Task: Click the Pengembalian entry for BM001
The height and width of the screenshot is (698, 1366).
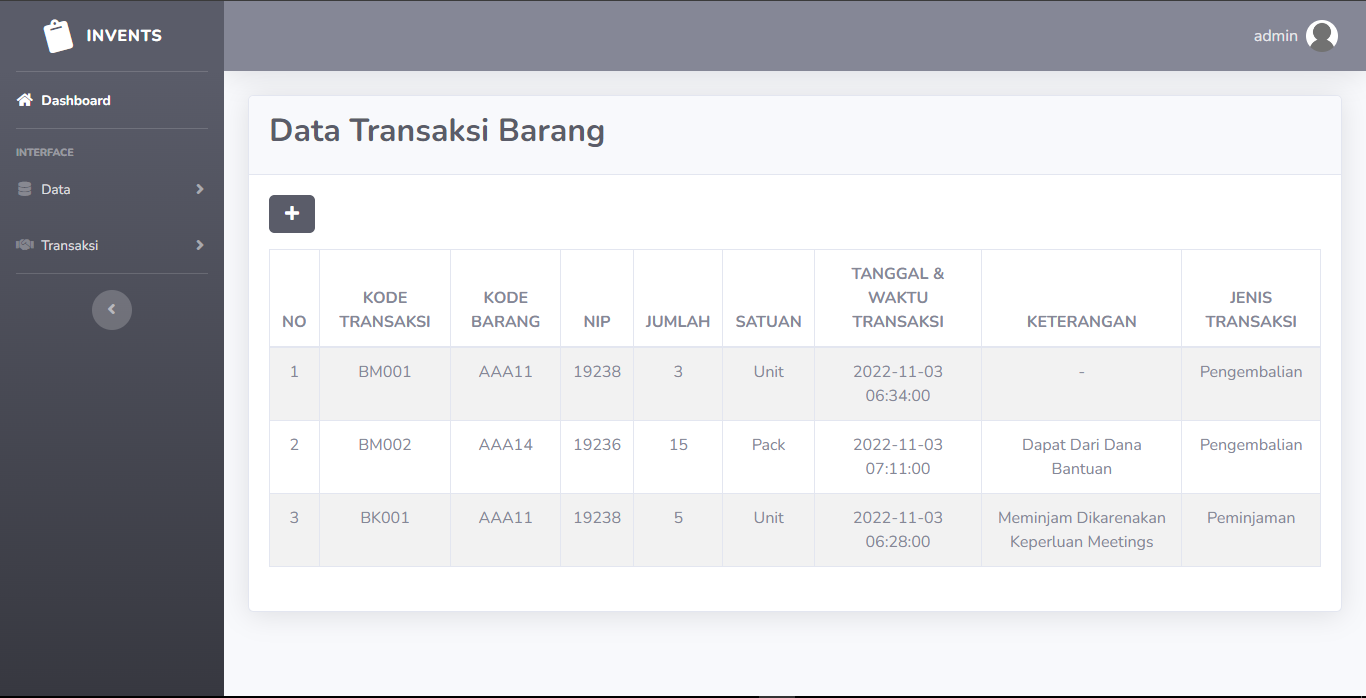Action: pos(1251,371)
